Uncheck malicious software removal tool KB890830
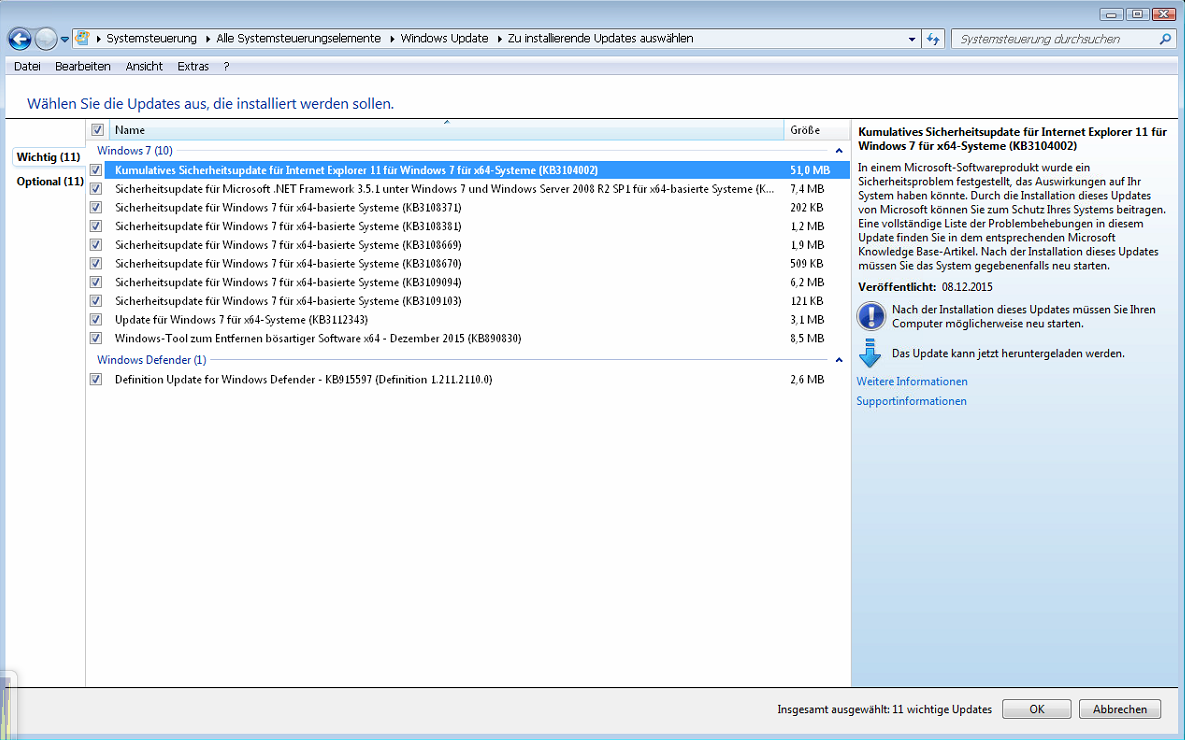 96,339
